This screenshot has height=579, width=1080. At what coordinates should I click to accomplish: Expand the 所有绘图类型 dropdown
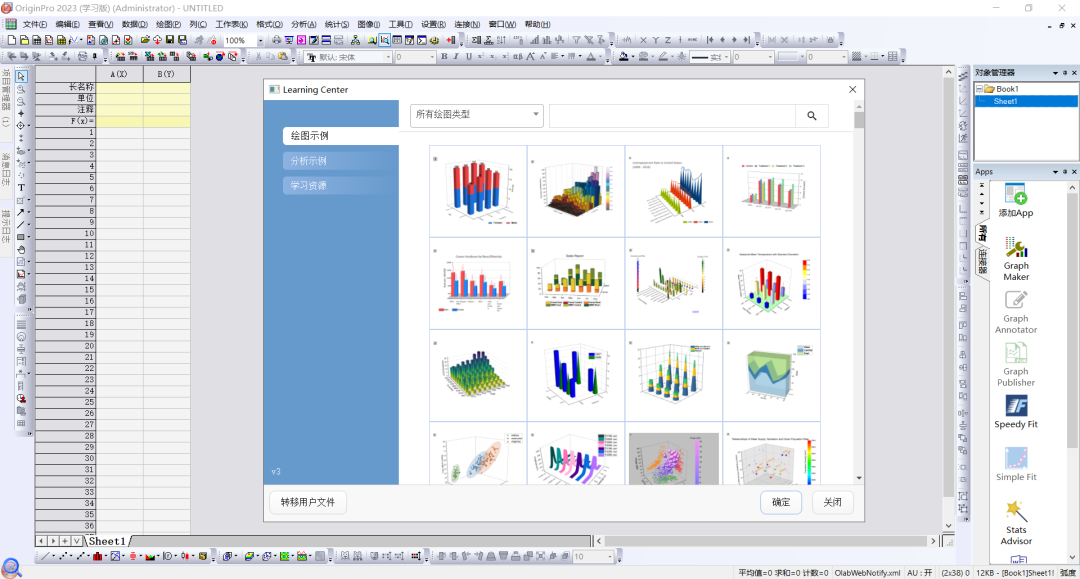[477, 115]
